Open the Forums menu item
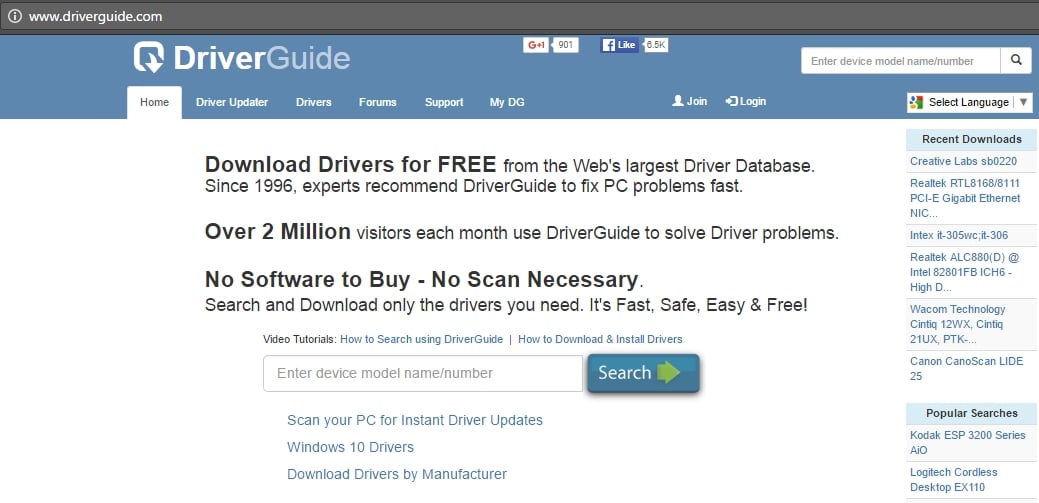1039x503 pixels. (x=378, y=102)
